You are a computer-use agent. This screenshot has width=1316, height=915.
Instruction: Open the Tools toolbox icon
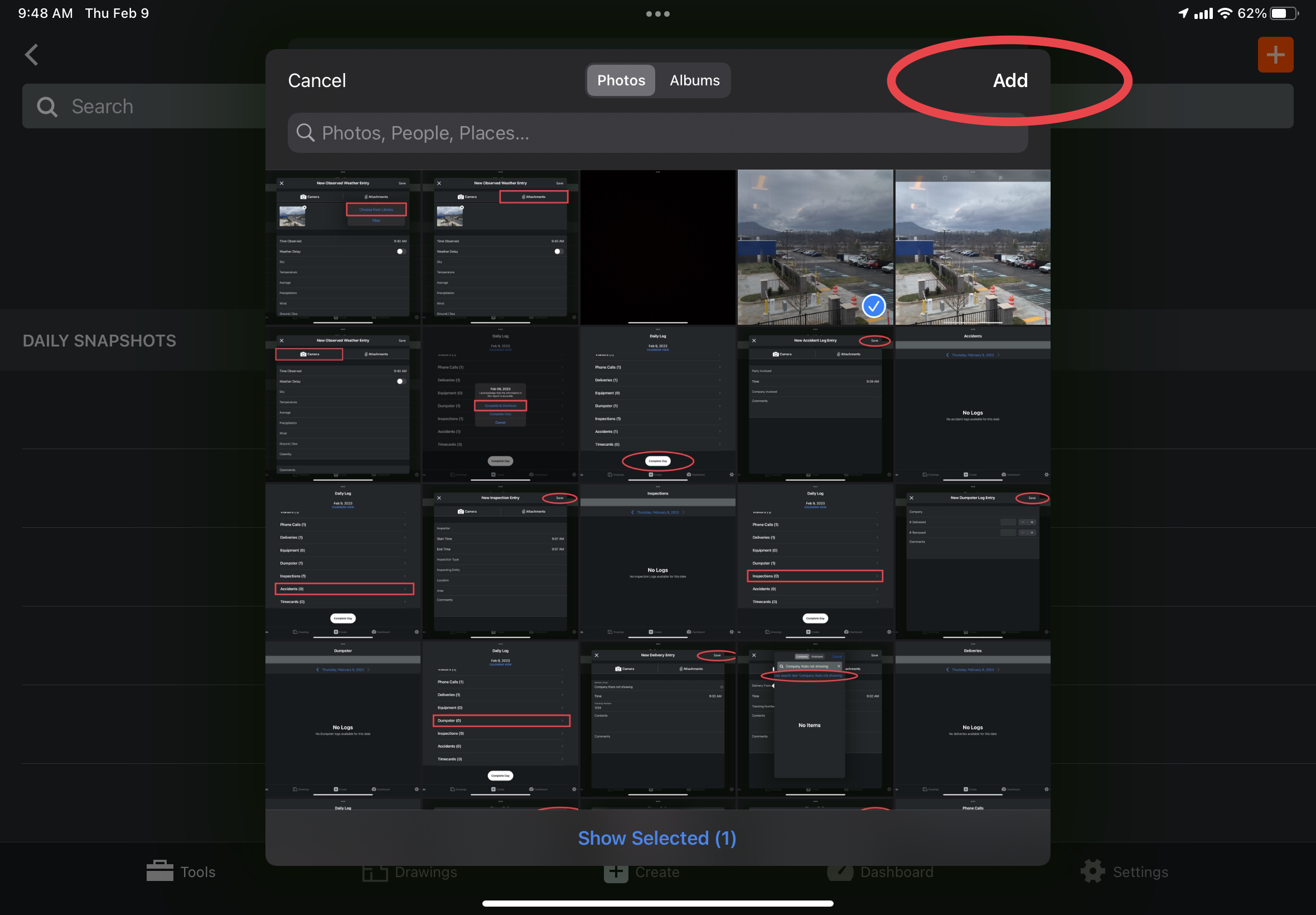tap(160, 871)
